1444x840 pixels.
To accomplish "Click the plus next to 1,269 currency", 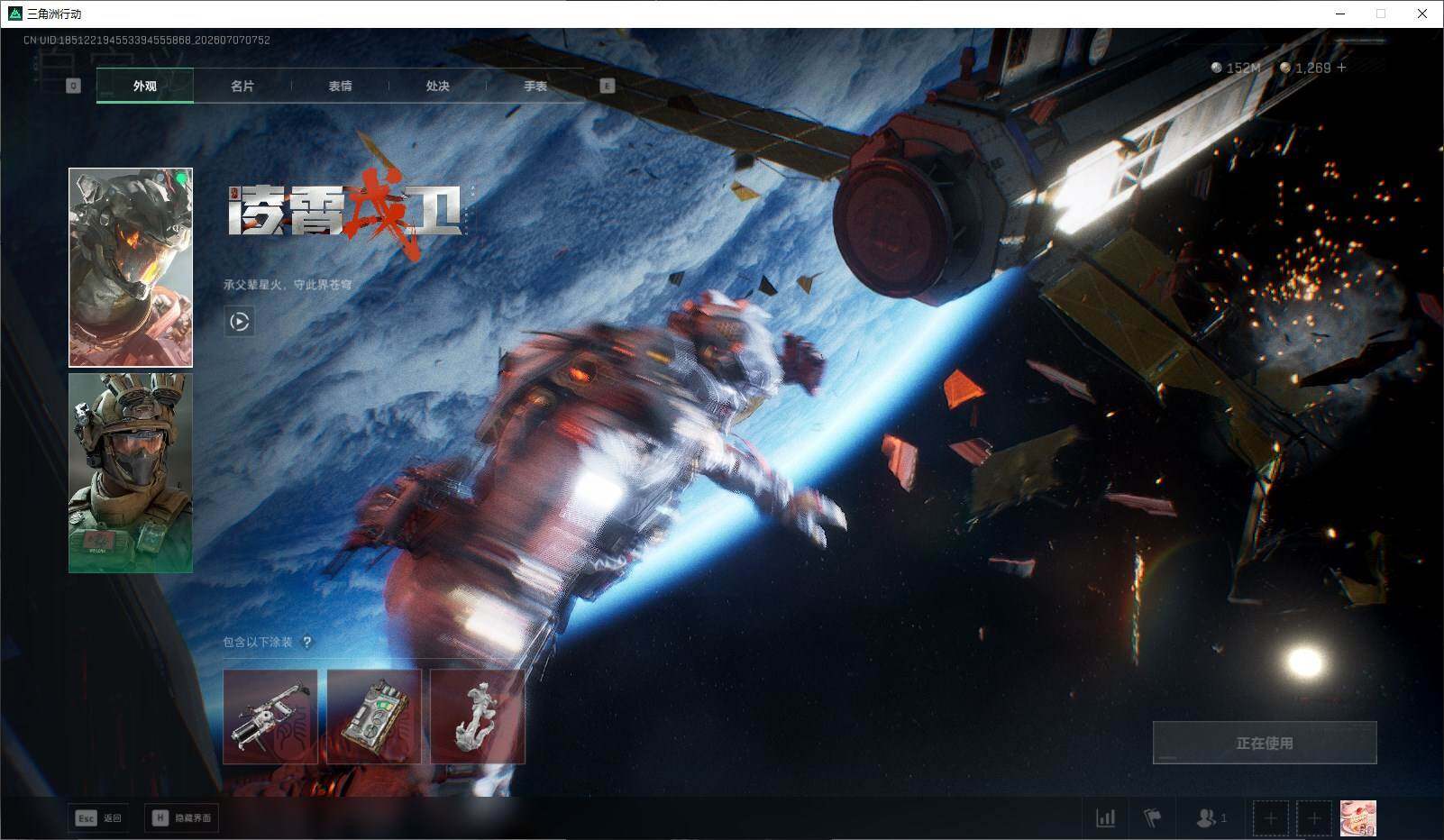I will tap(1341, 68).
